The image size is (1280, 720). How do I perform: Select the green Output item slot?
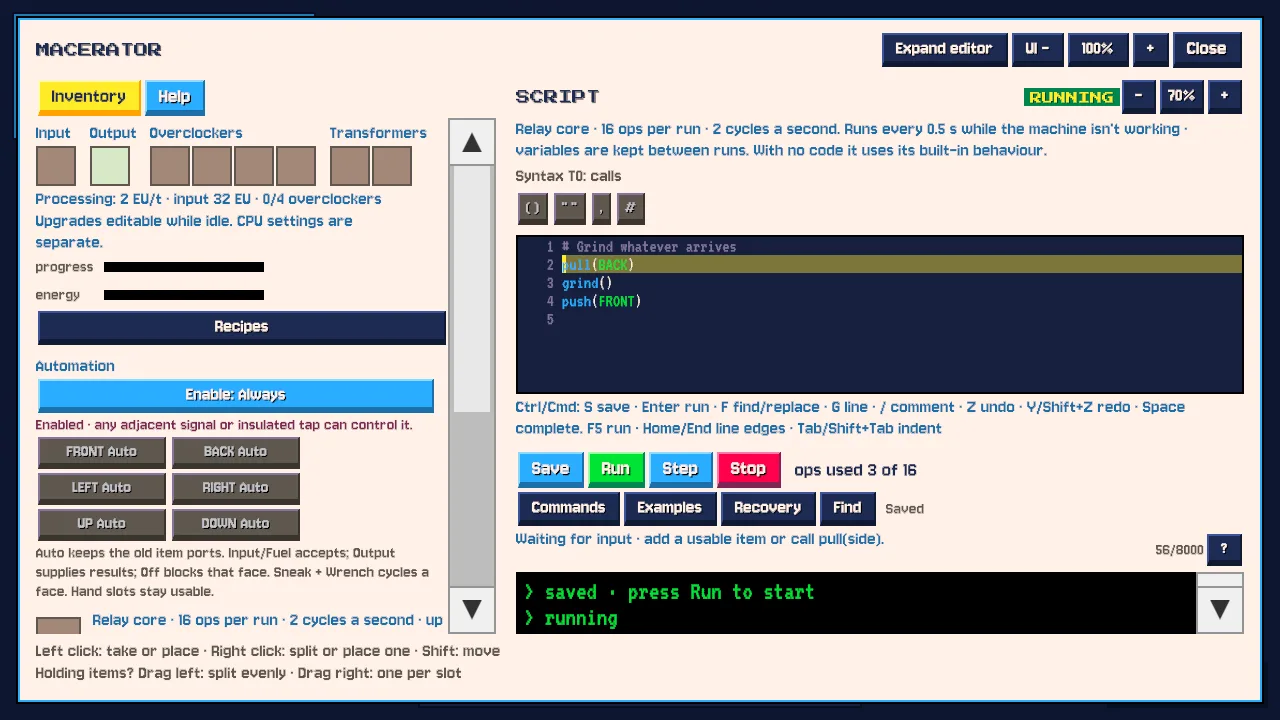point(110,166)
